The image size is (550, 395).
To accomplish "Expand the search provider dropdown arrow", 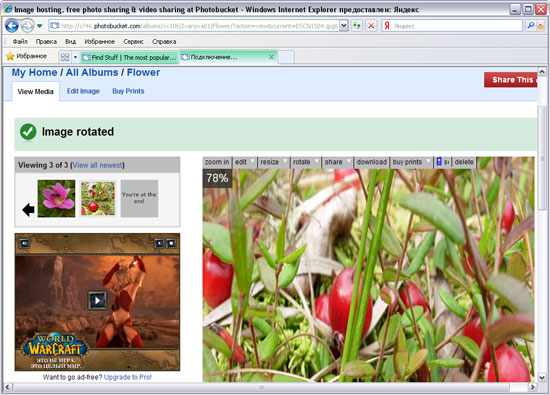I will 542,26.
